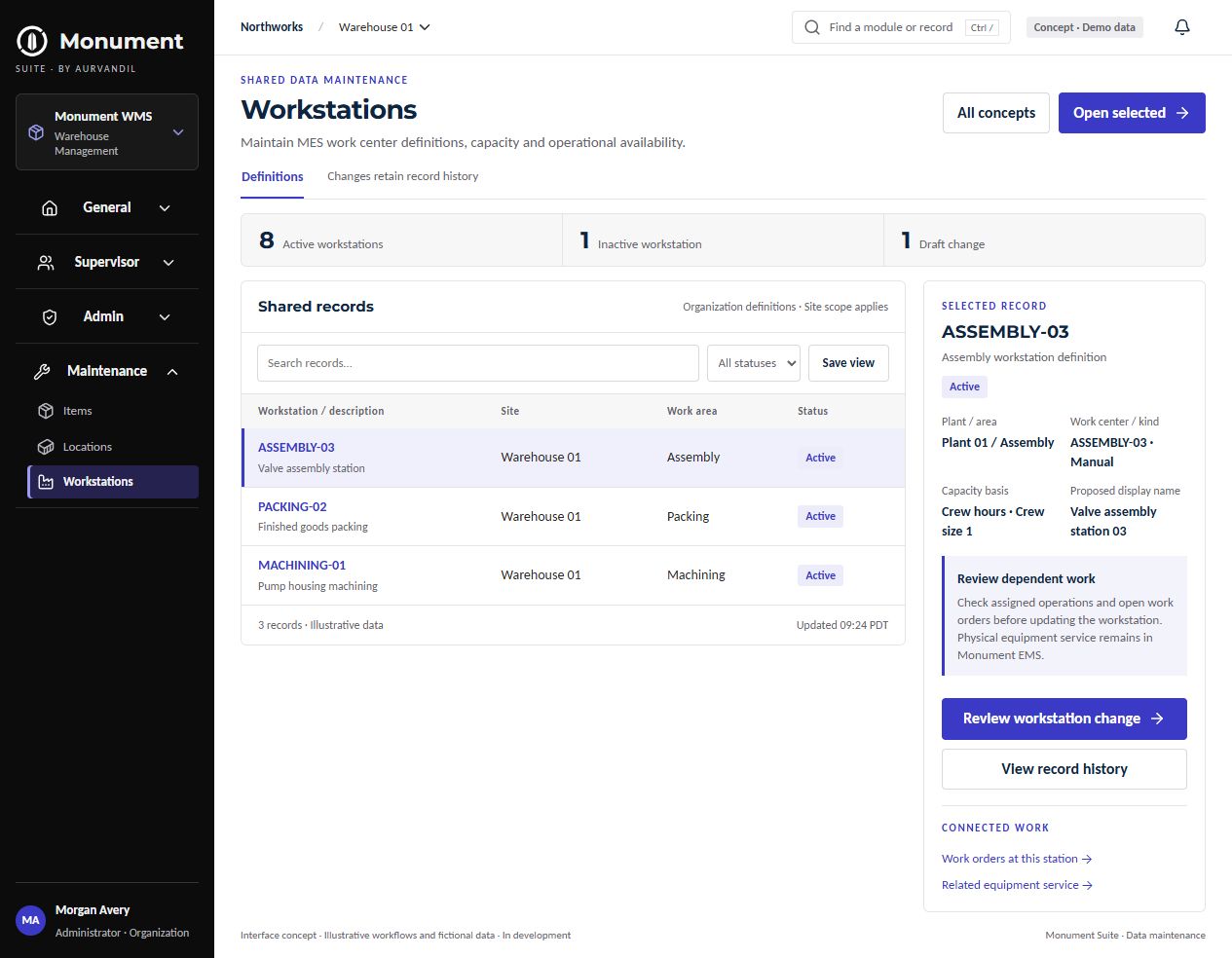Focus the Search records field

click(478, 363)
